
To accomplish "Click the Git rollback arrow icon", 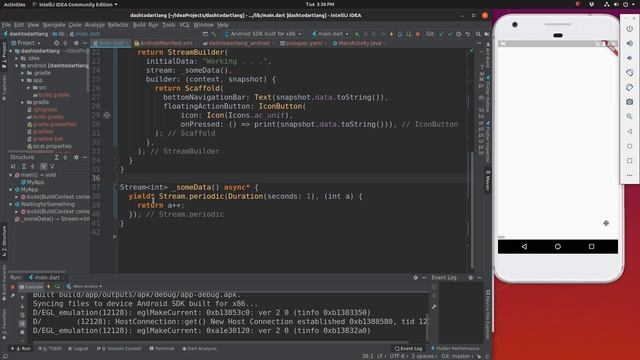I will click(x=468, y=34).
